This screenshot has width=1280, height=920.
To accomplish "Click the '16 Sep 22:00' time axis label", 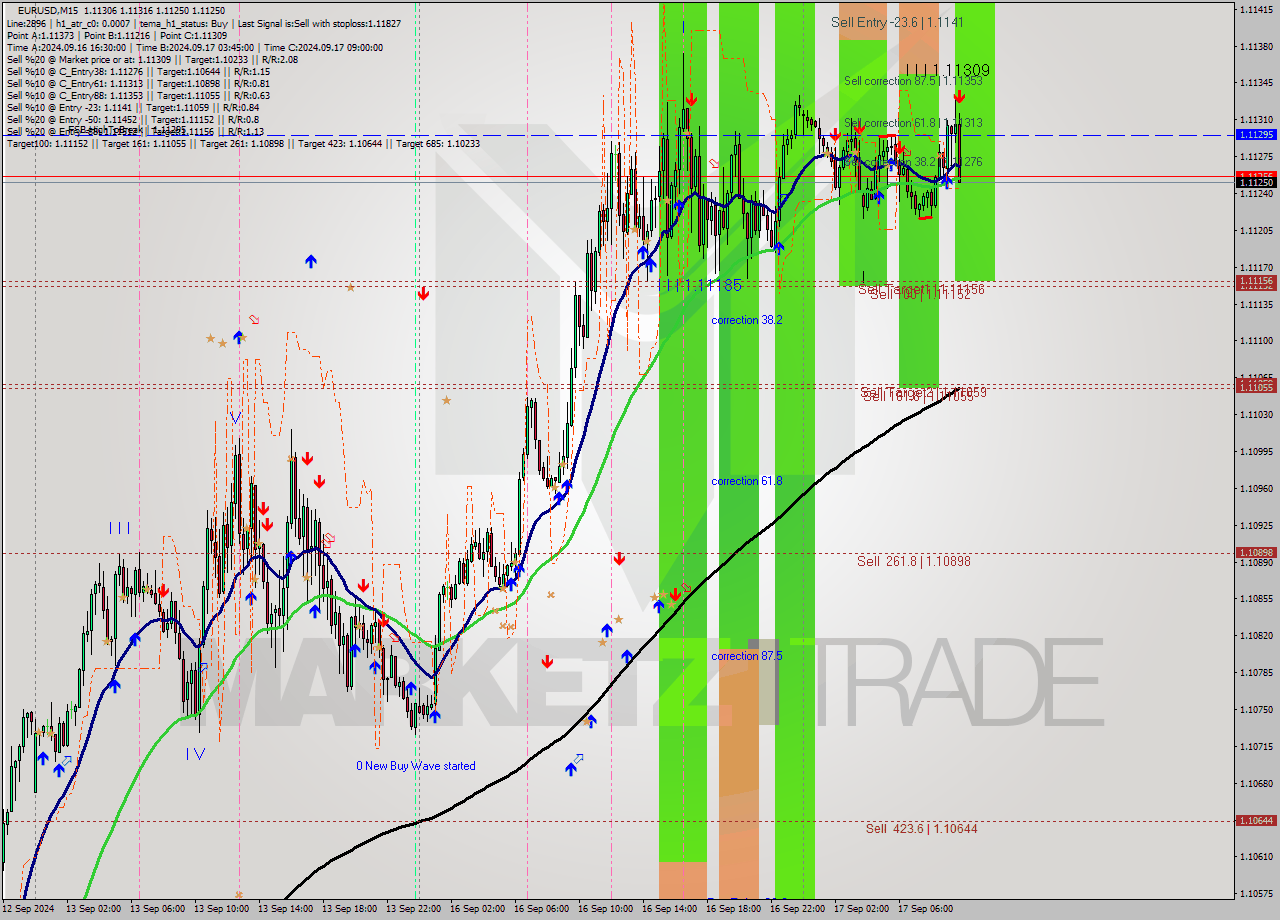I will tap(797, 909).
